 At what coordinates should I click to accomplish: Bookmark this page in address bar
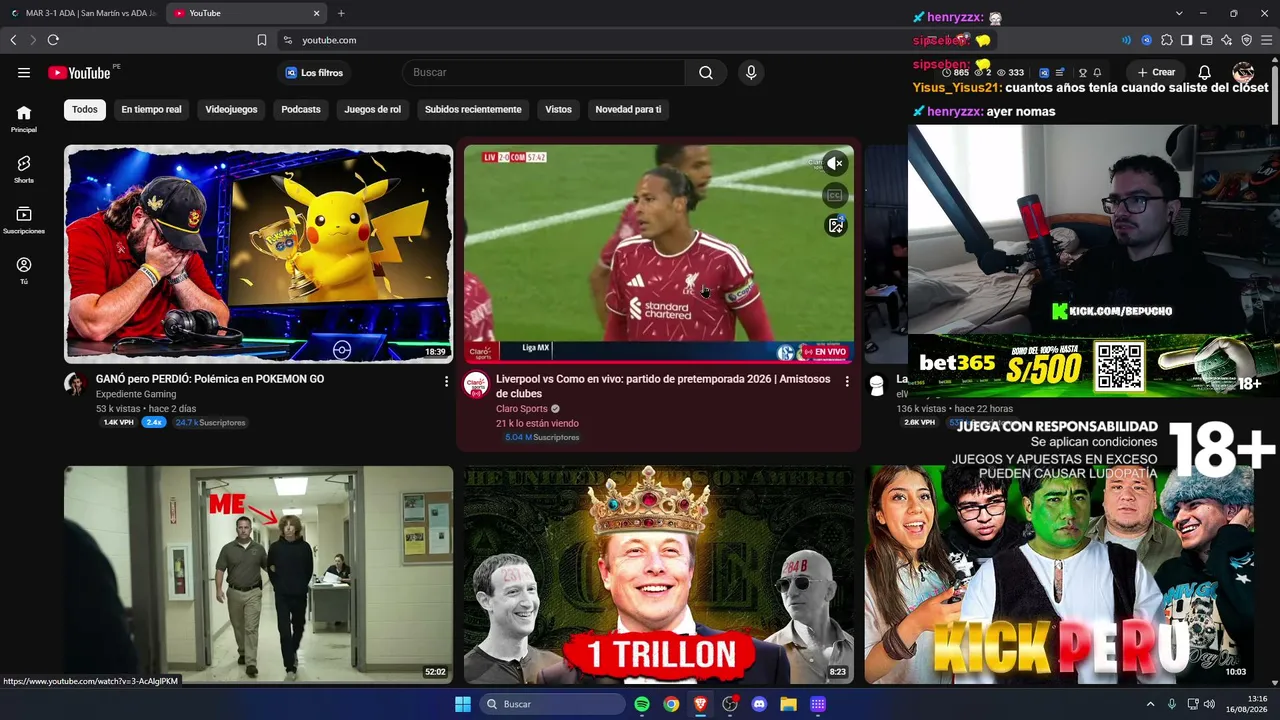tap(262, 40)
